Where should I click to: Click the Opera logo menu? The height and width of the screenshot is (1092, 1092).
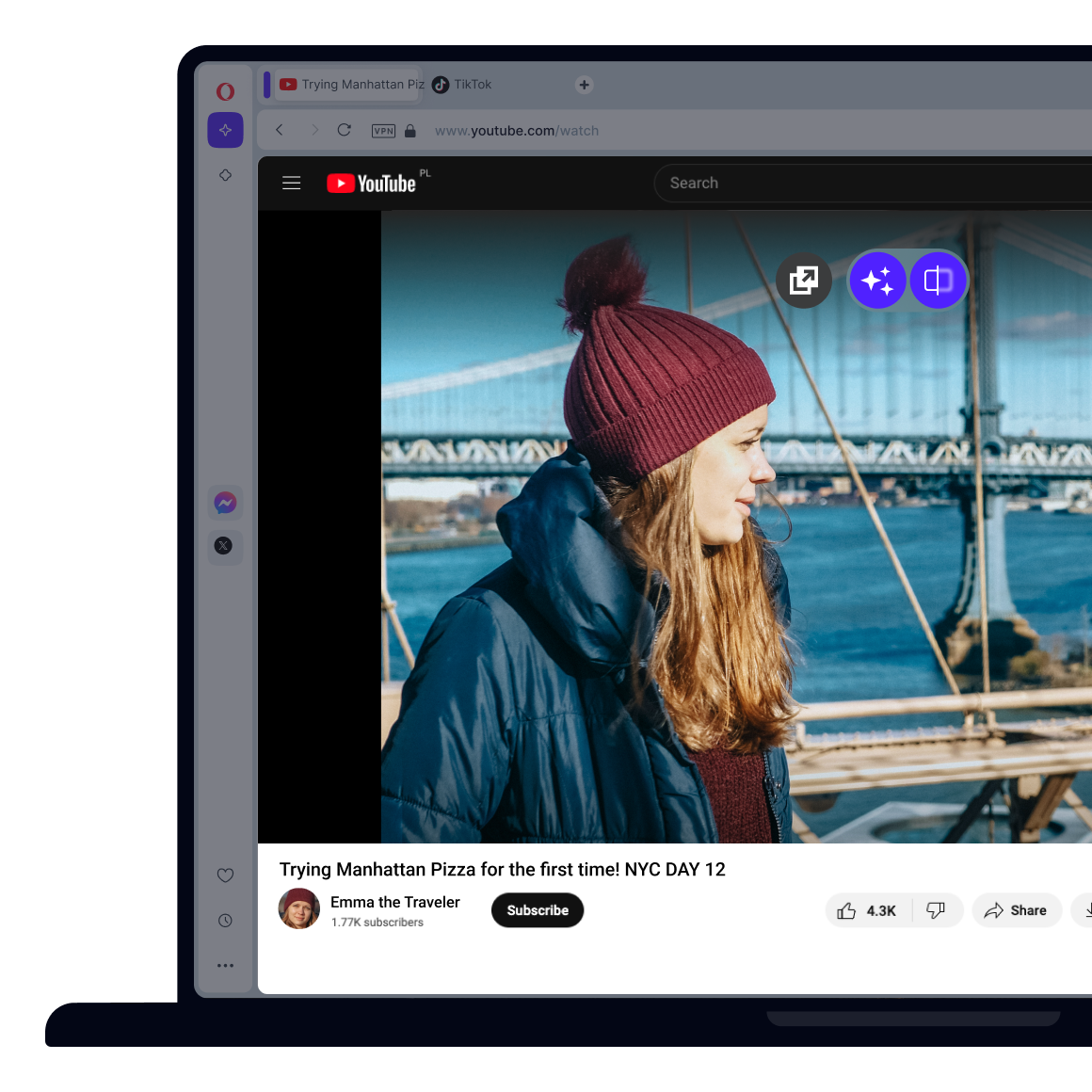(x=225, y=90)
